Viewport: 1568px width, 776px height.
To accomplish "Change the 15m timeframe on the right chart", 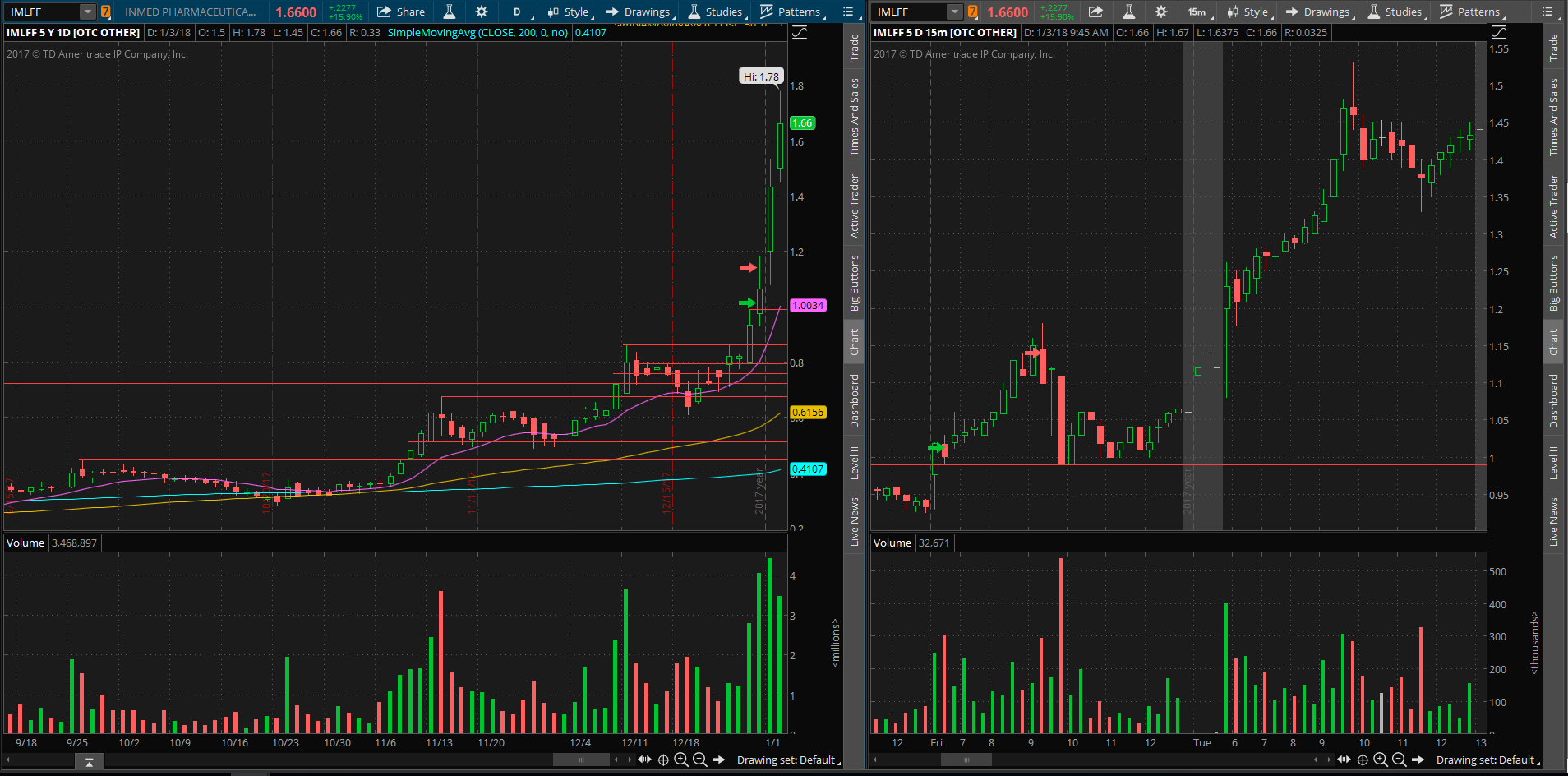I will (x=1198, y=12).
